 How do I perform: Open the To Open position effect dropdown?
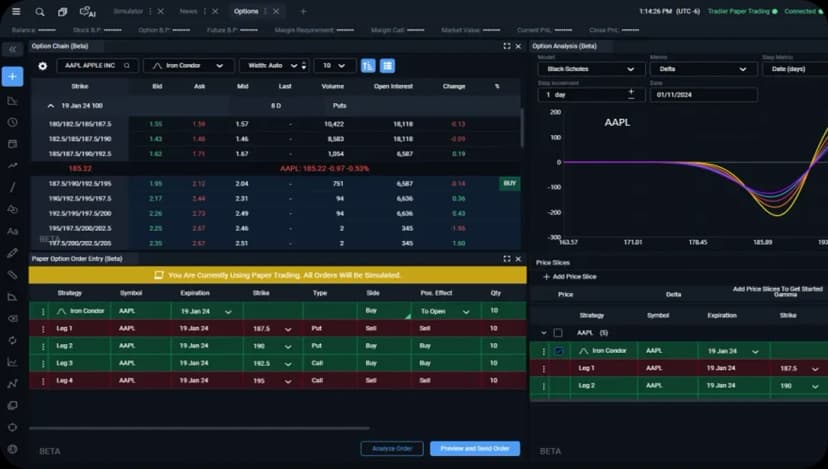coord(446,312)
